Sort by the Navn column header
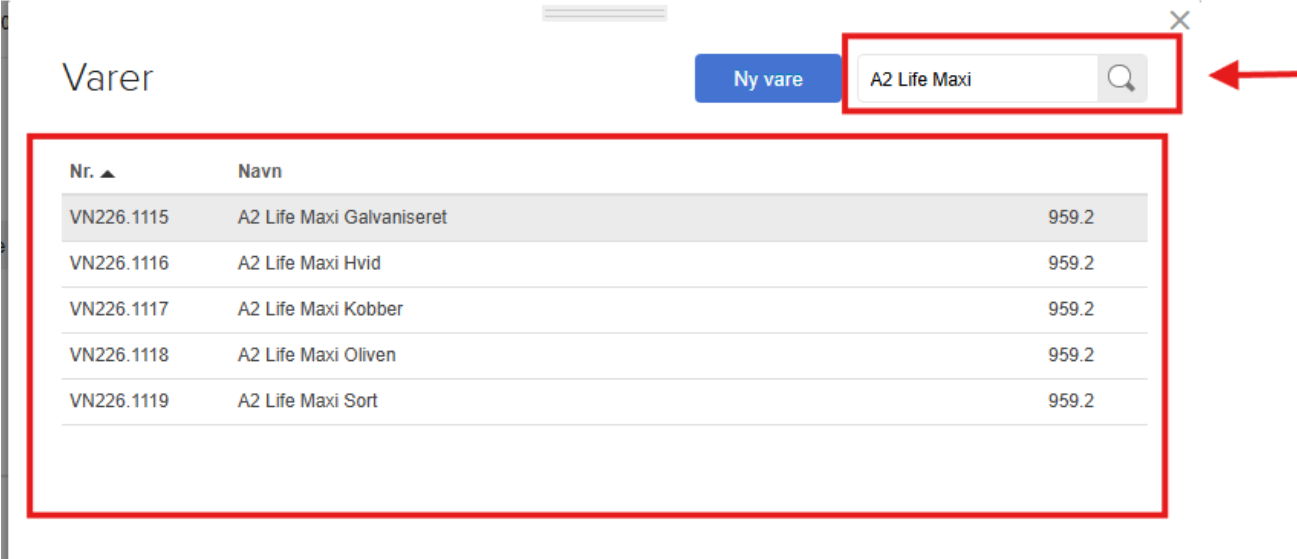1297x559 pixels. coord(259,171)
